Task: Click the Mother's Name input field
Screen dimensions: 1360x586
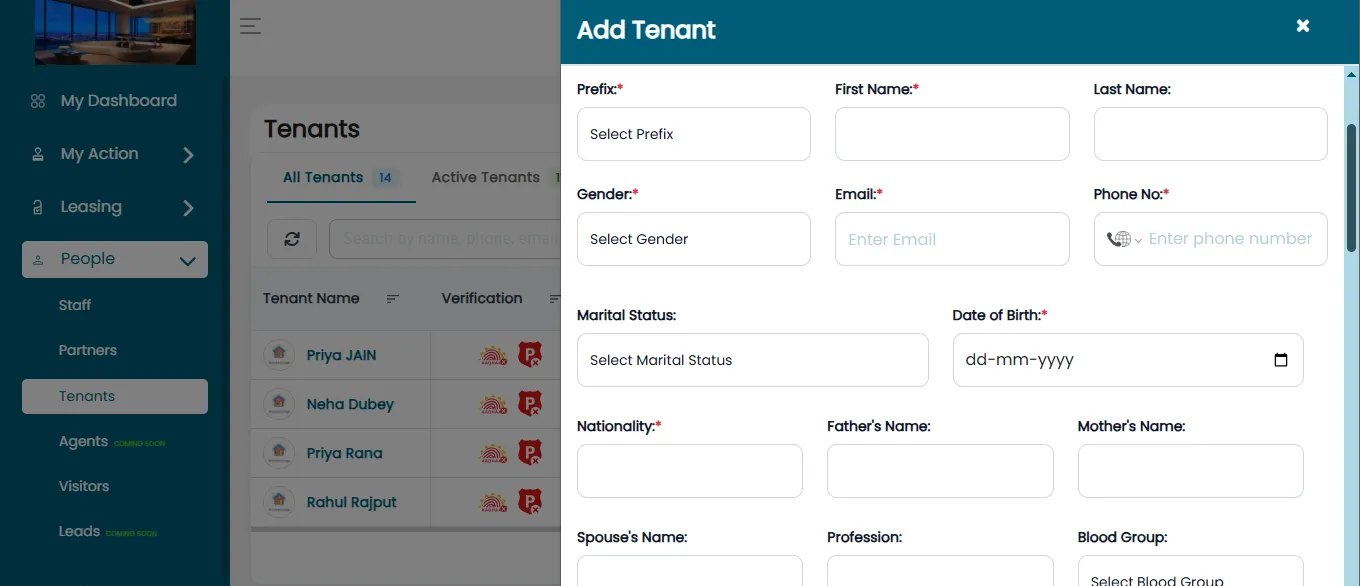Action: [1191, 471]
